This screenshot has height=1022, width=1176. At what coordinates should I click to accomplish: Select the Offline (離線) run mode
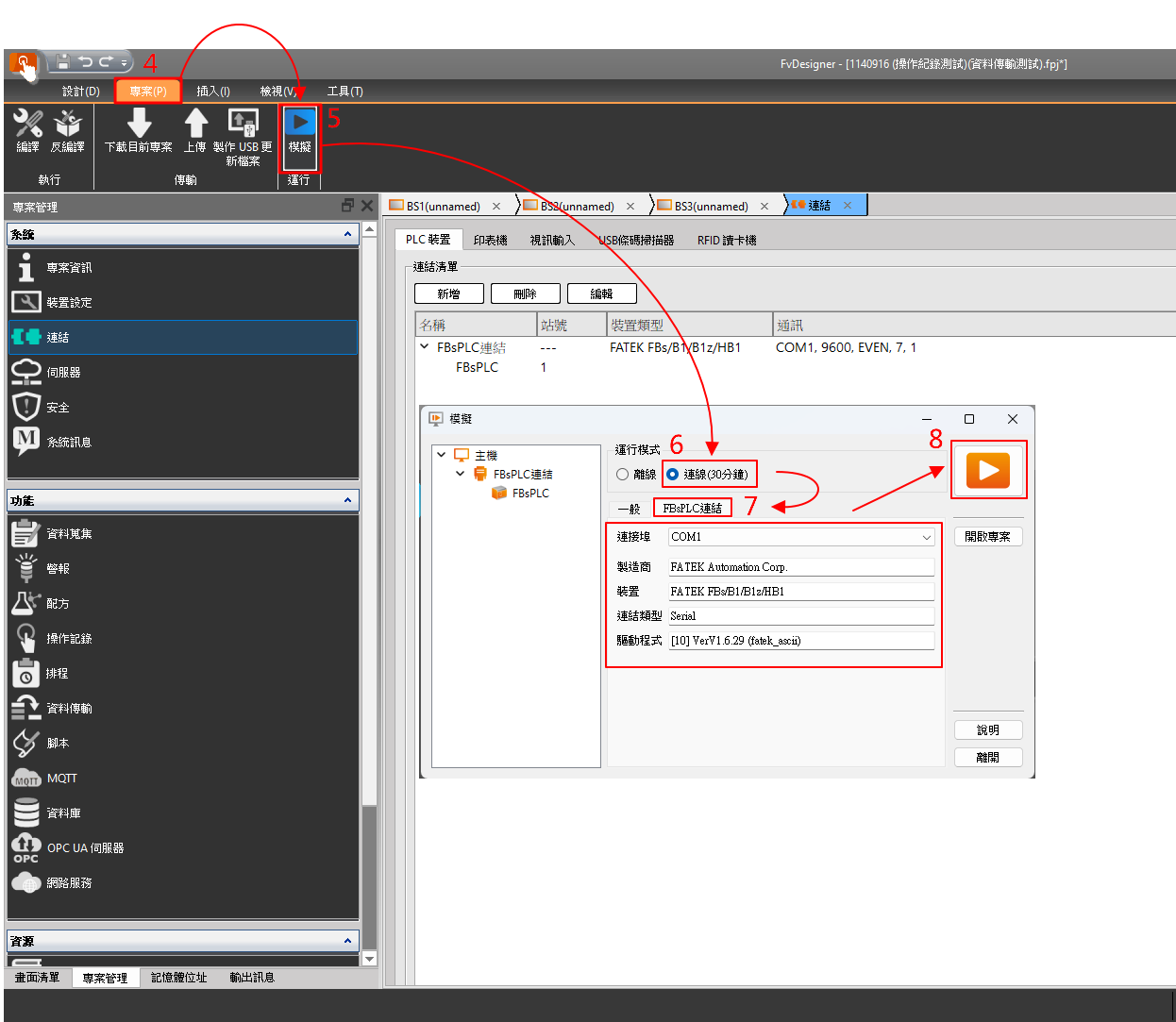(623, 475)
